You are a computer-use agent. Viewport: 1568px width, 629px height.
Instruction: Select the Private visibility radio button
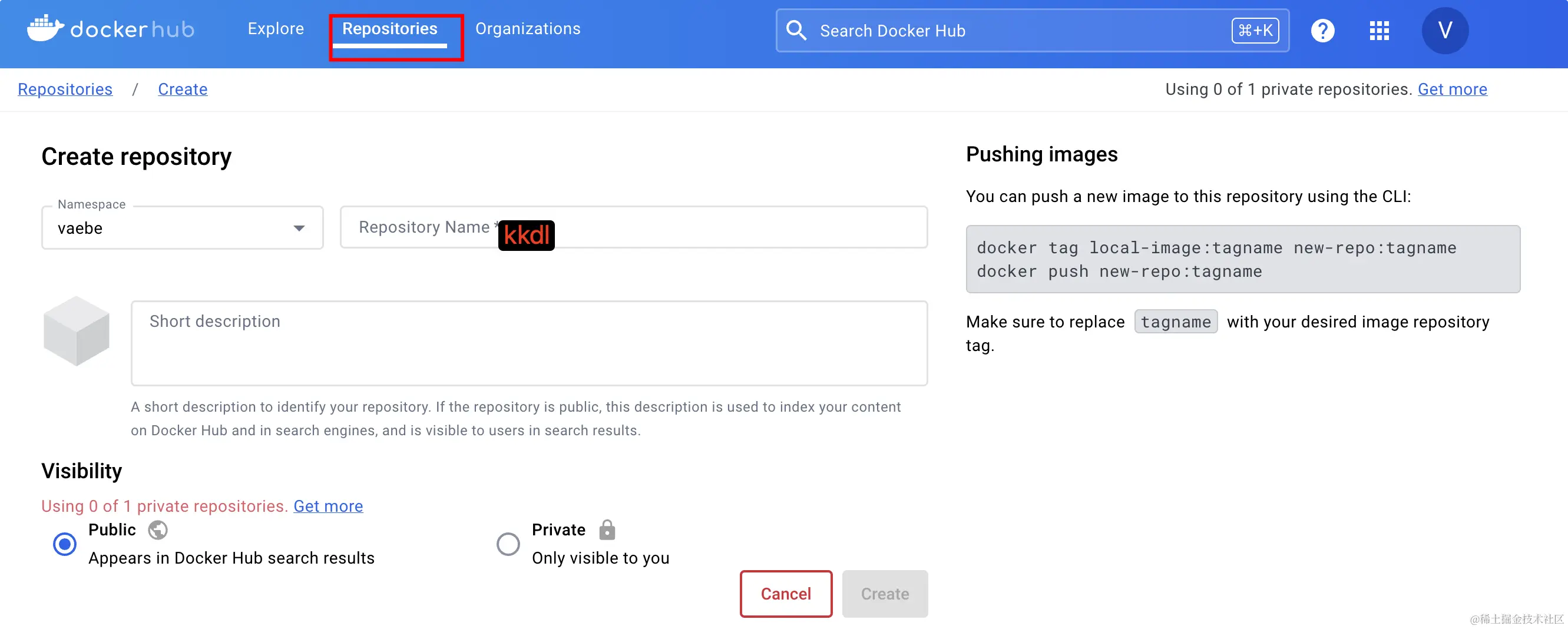(508, 544)
